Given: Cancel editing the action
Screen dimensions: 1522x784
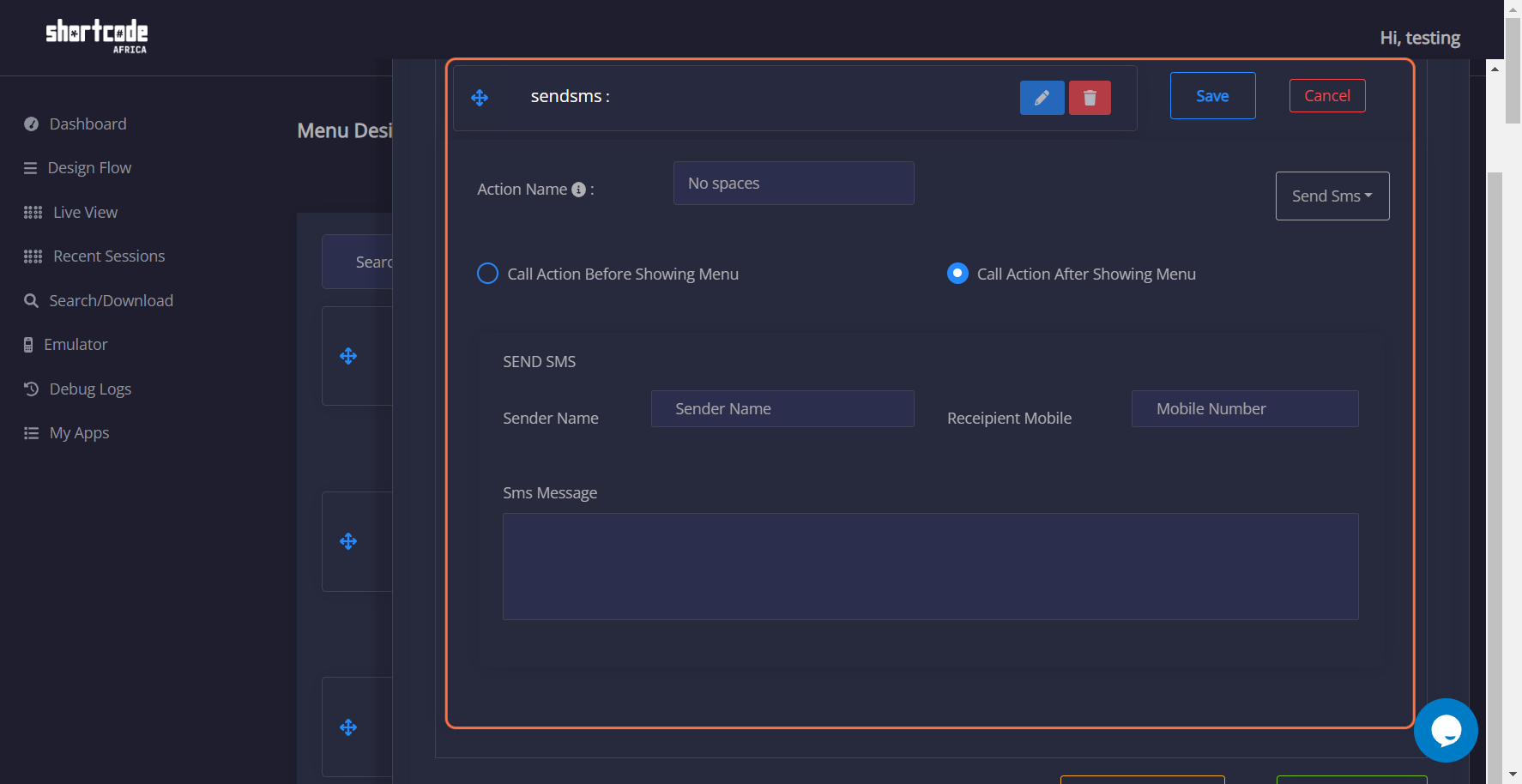Looking at the screenshot, I should 1327,96.
